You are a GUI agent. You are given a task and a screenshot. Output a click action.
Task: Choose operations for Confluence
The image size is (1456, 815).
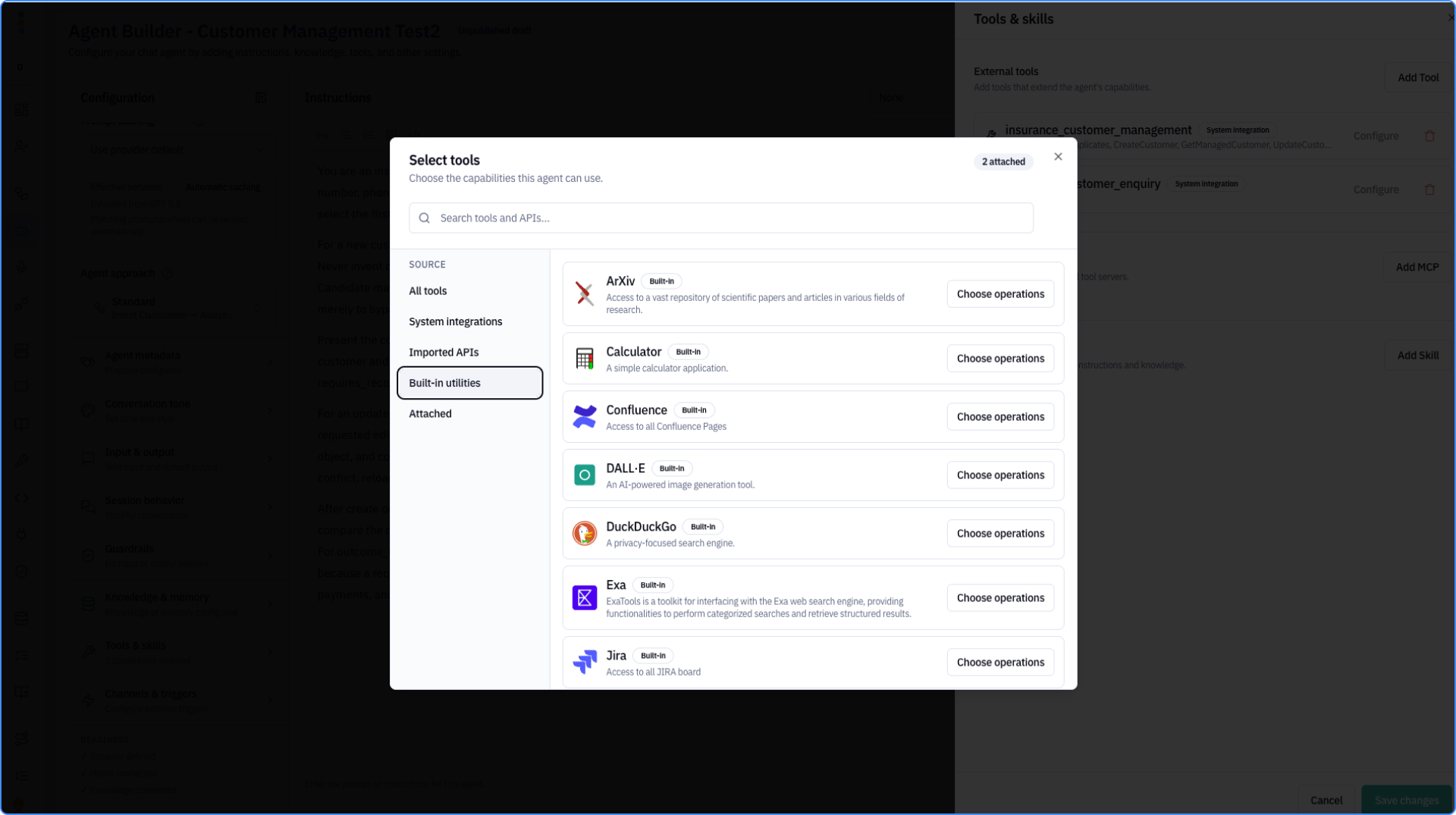click(1000, 417)
